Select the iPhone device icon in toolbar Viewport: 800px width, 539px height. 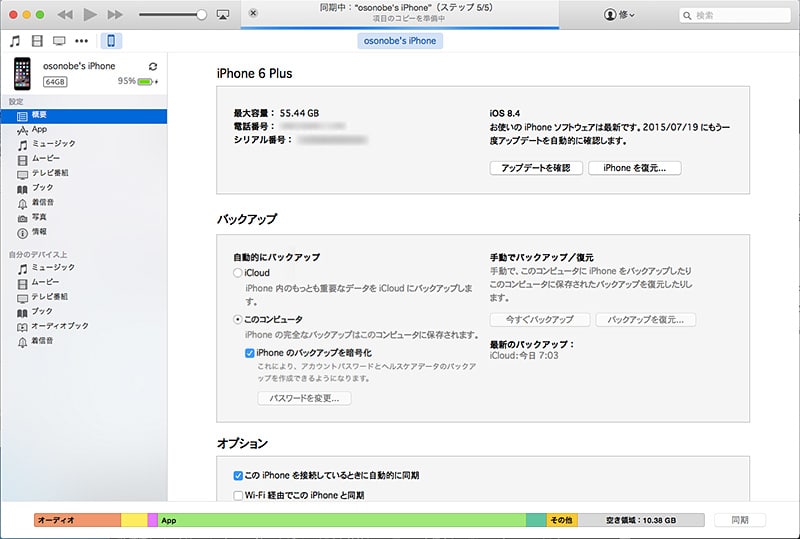(111, 41)
